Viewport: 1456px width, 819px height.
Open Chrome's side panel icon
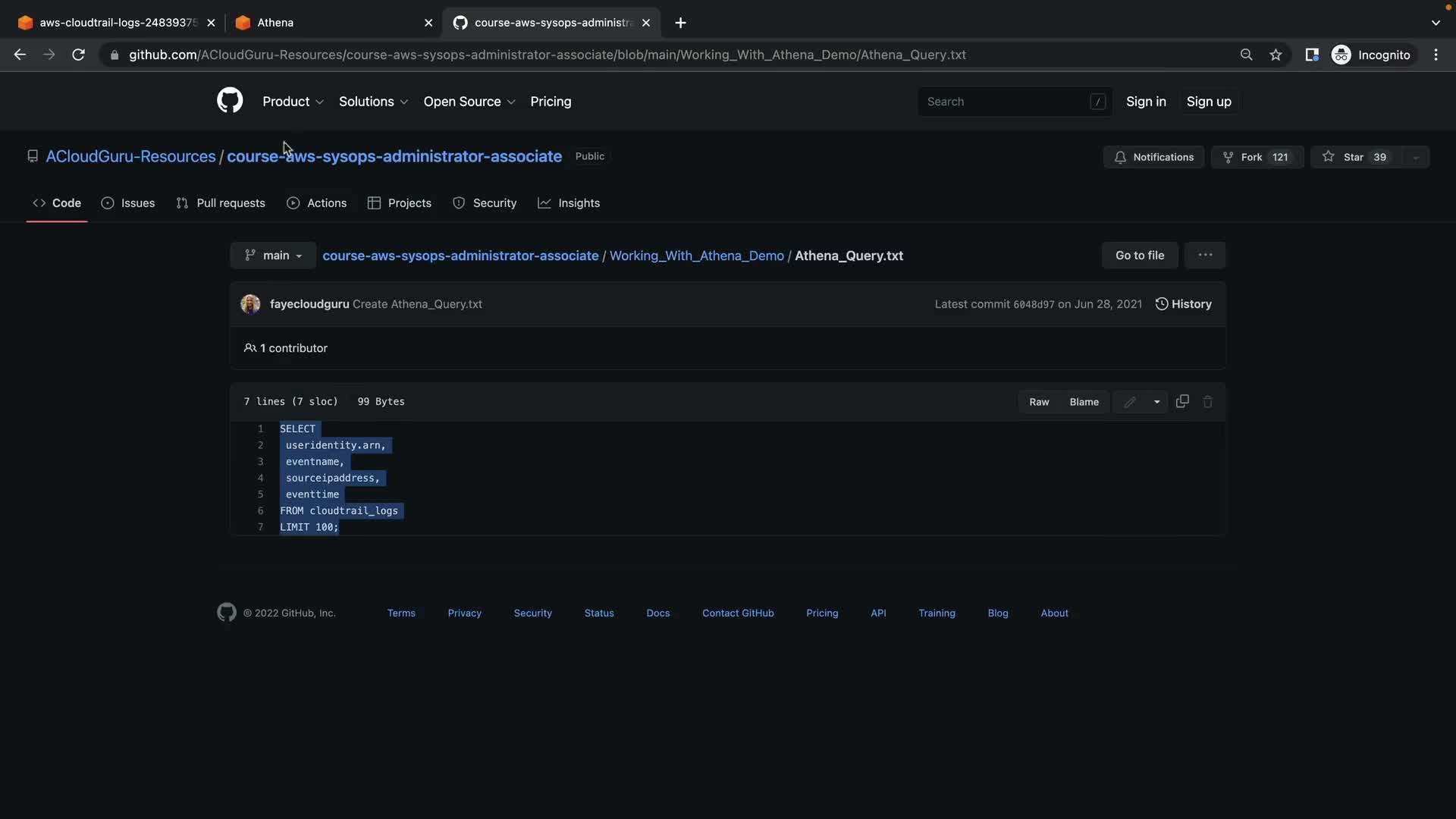pos(1311,55)
